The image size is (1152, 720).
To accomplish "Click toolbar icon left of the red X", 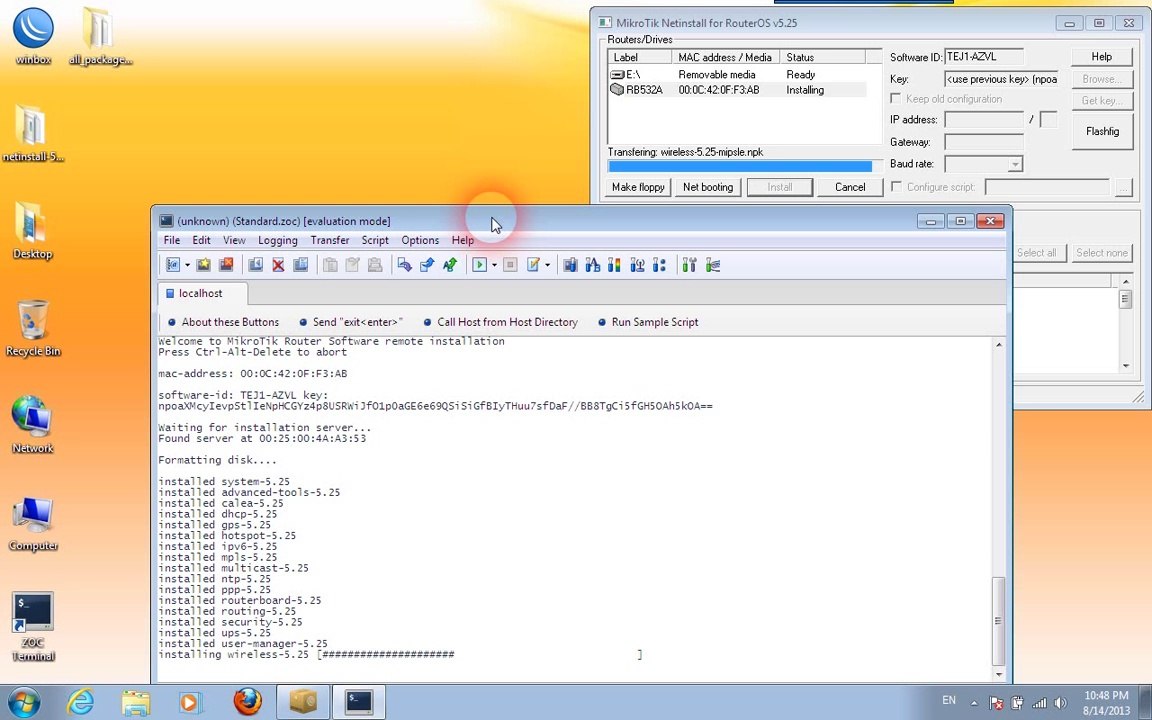I will (256, 265).
